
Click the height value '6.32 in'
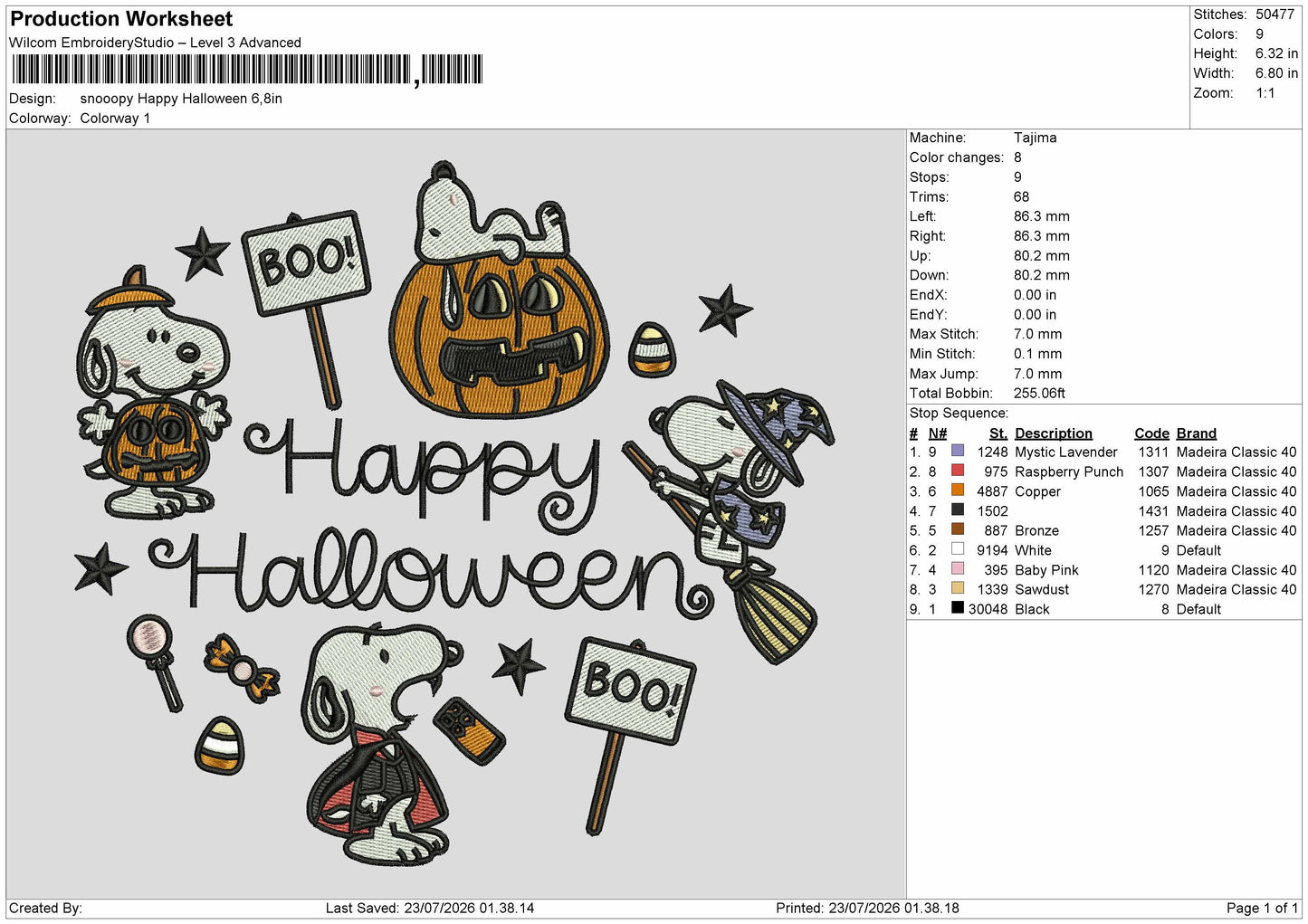coord(1276,53)
